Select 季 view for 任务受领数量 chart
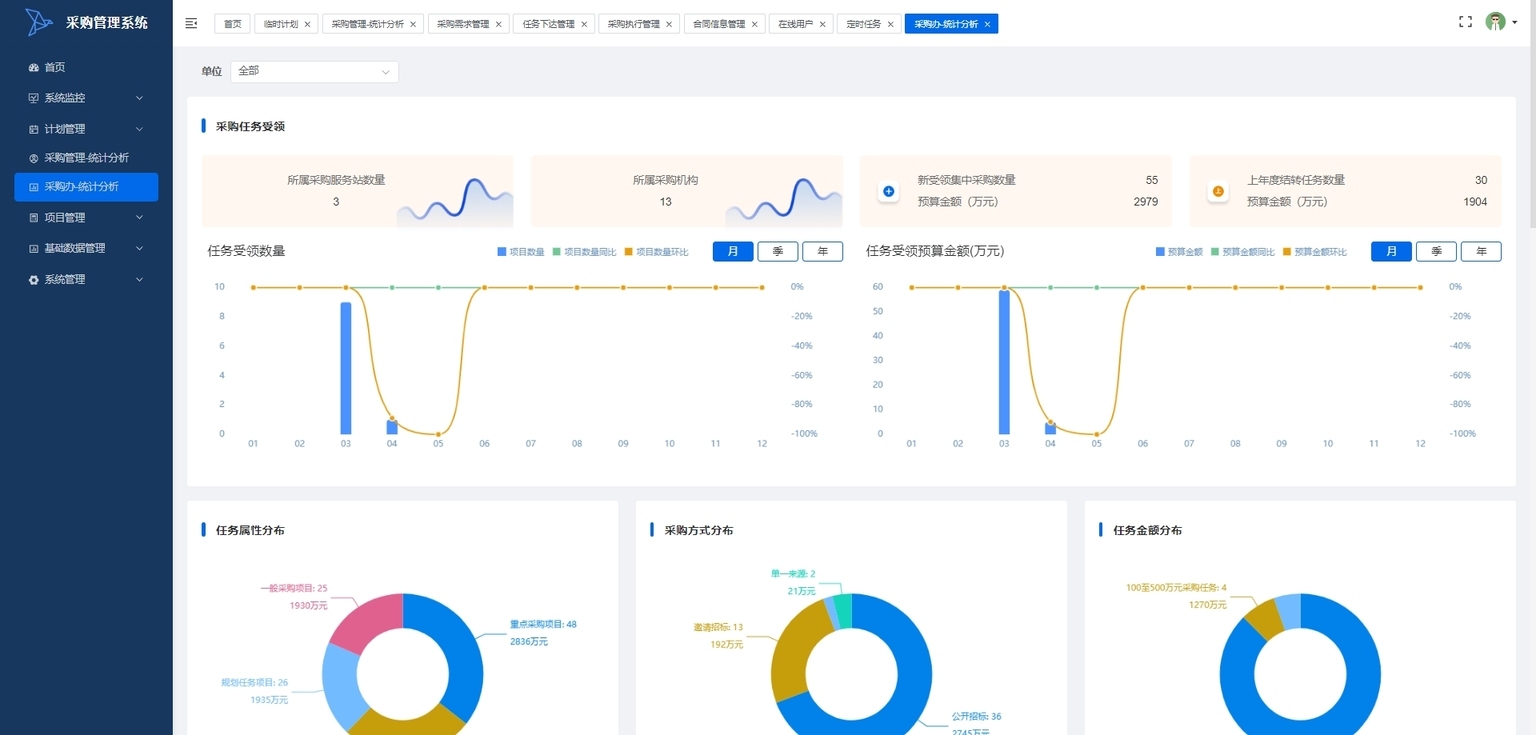Image resolution: width=1536 pixels, height=735 pixels. [777, 252]
